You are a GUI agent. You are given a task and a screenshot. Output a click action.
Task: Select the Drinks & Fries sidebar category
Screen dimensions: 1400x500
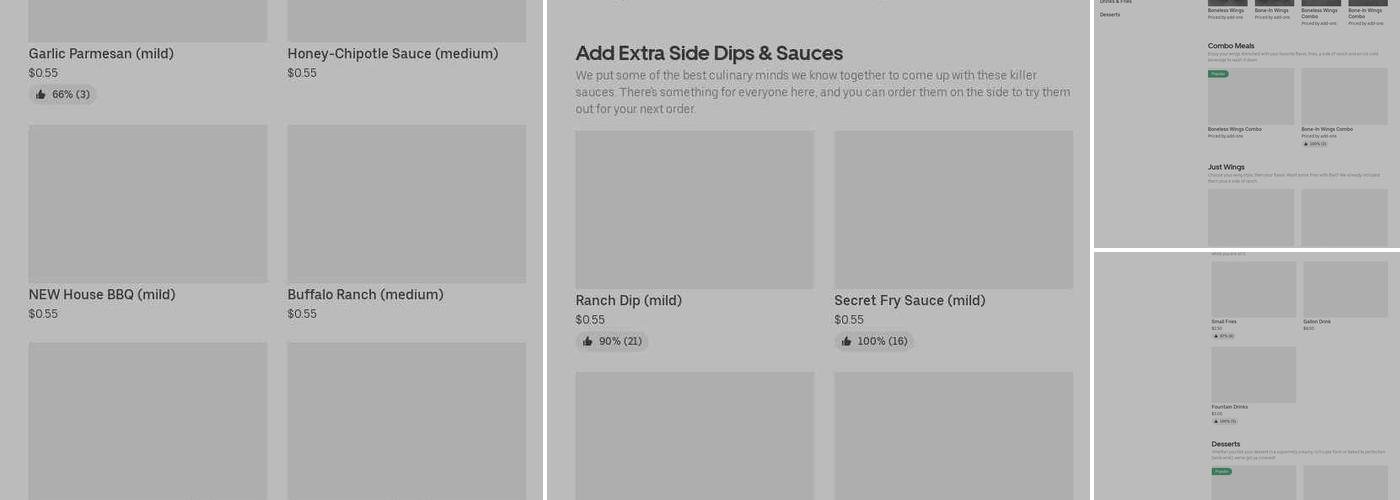pos(1116,2)
